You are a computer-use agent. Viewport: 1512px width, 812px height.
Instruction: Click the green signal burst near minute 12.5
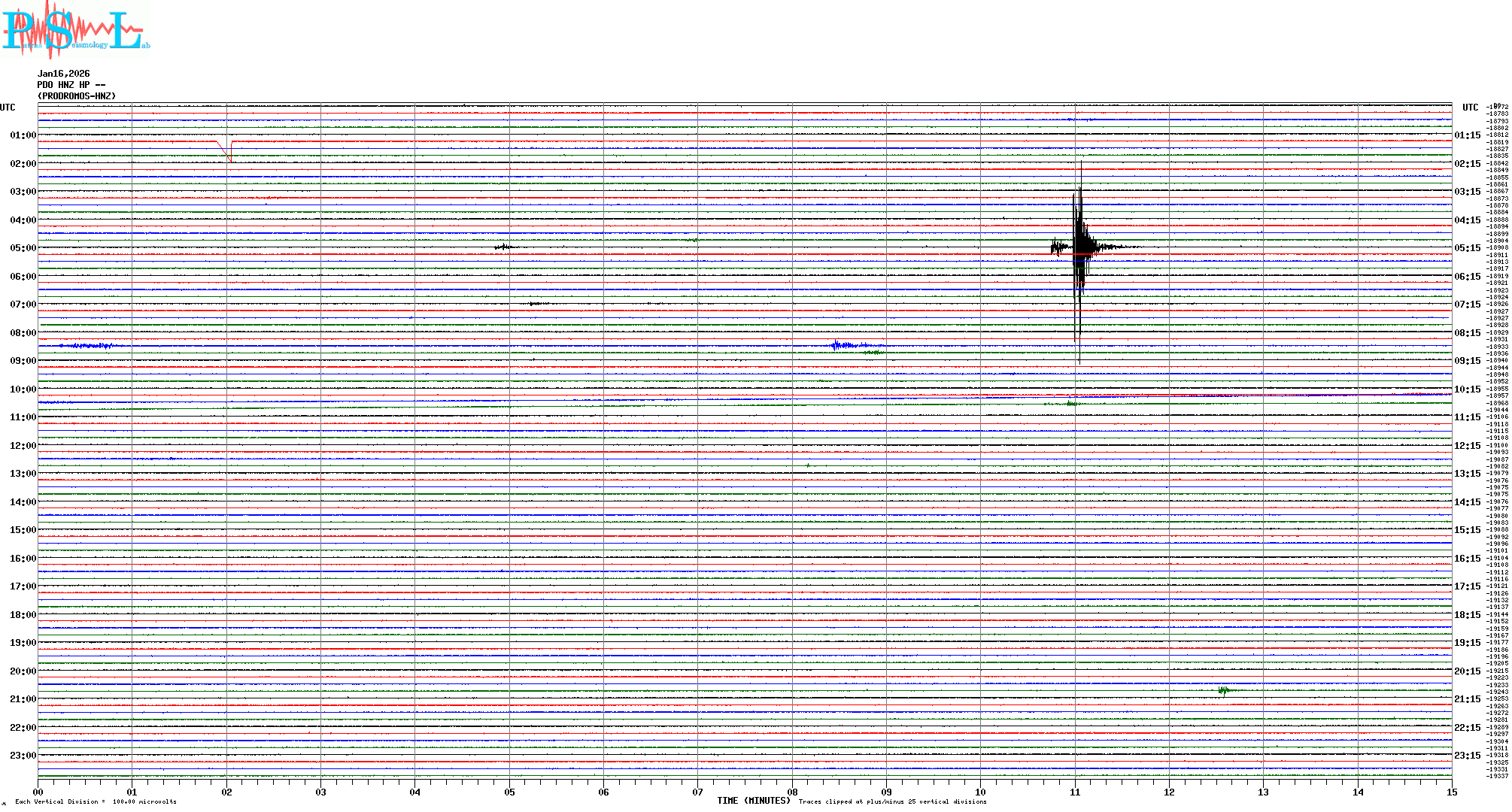1224,690
